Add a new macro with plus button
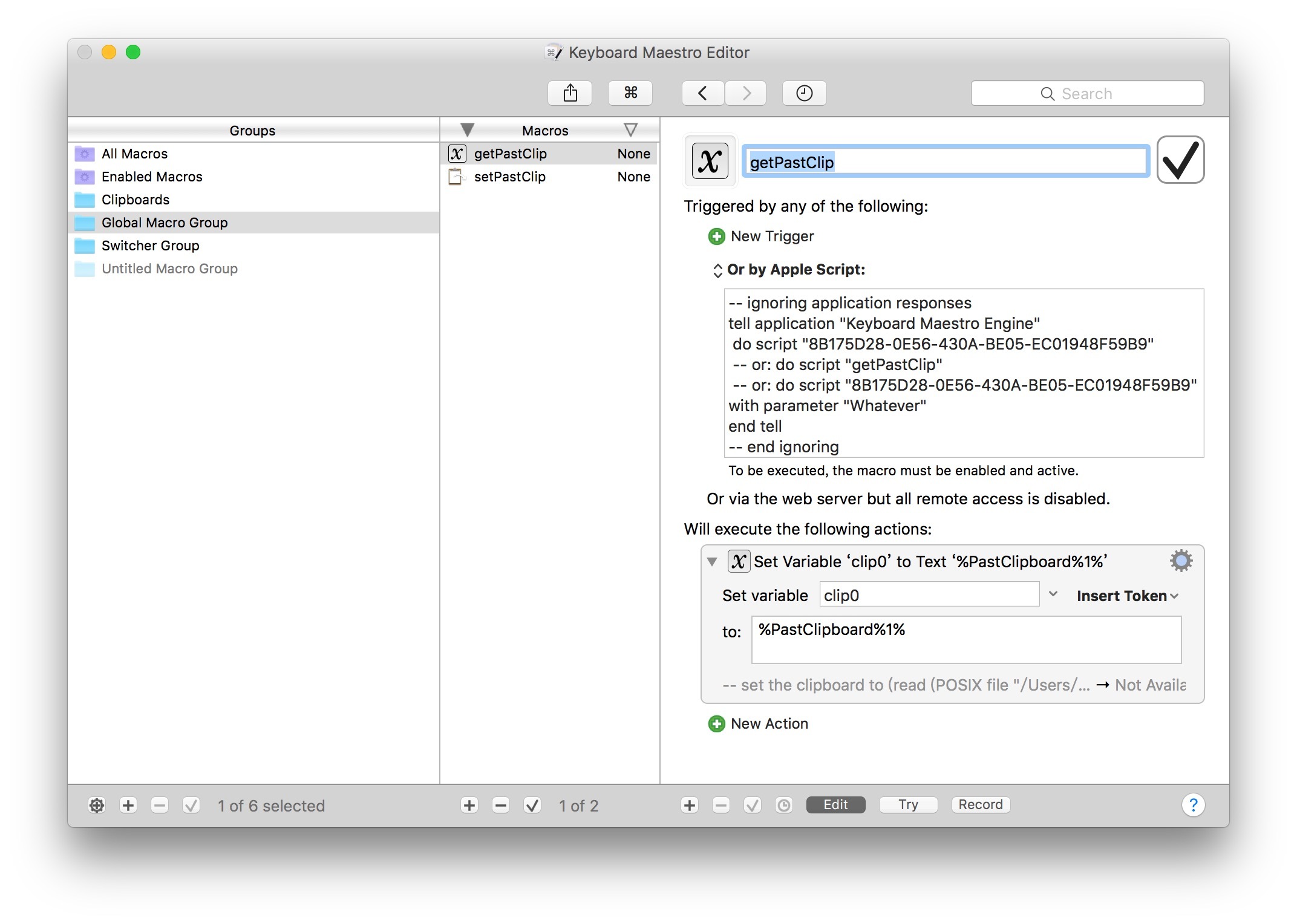 469,805
